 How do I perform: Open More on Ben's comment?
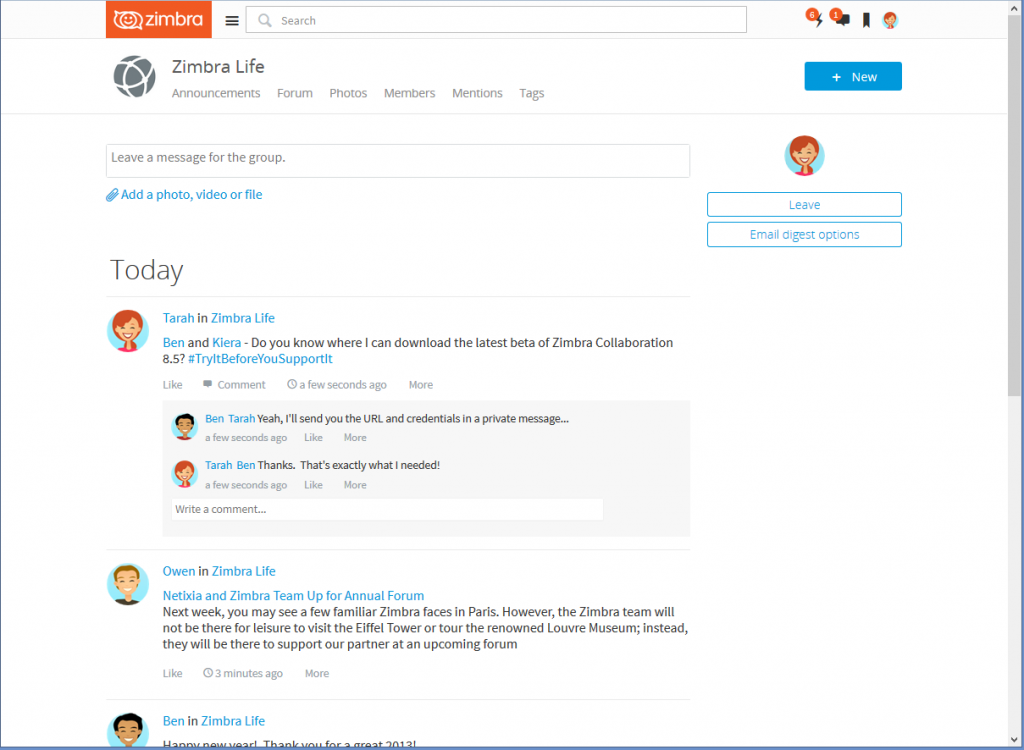[x=355, y=438]
